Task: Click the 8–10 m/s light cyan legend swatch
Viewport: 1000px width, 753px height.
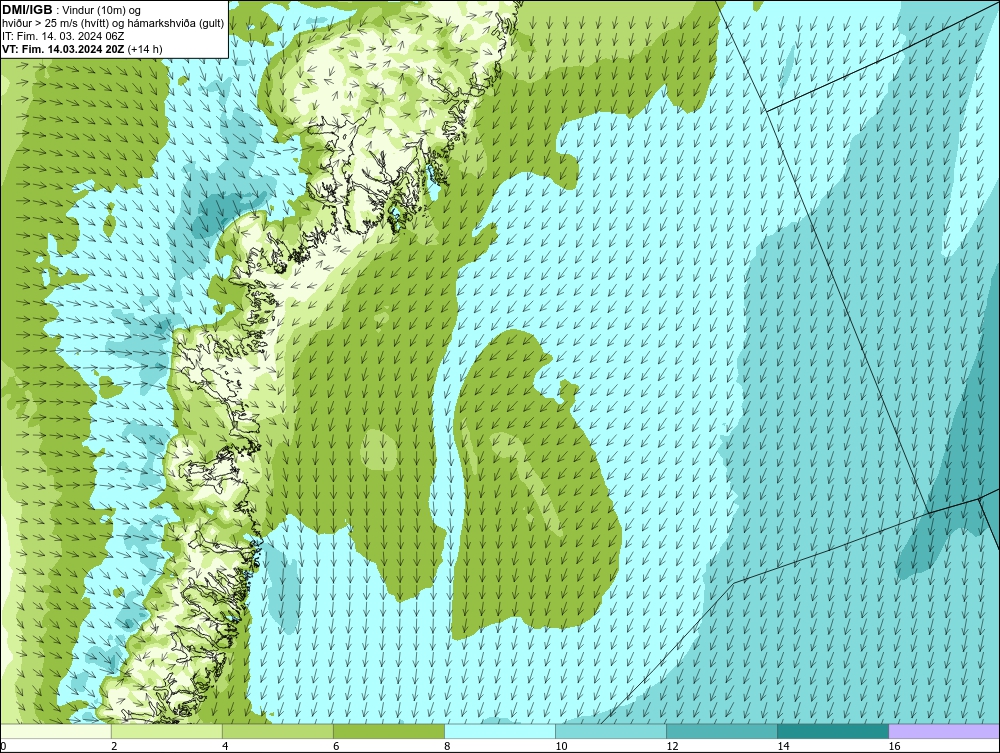Action: coord(500,731)
